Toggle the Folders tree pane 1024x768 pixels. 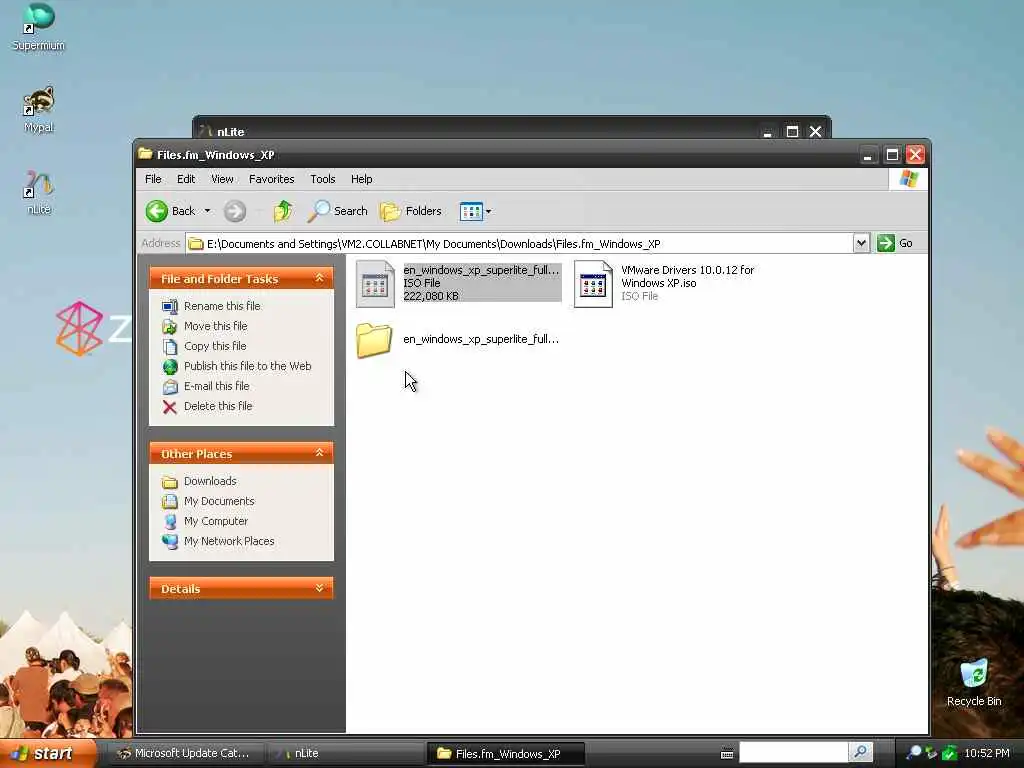click(x=411, y=211)
